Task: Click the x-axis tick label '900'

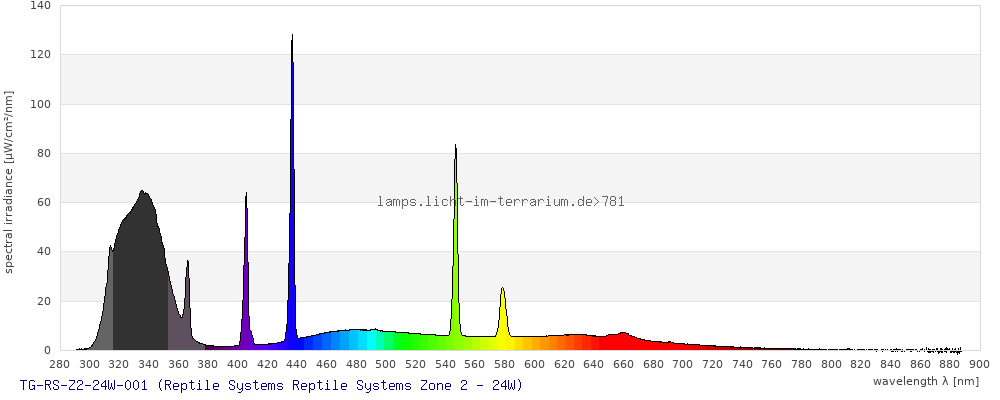Action: (980, 364)
